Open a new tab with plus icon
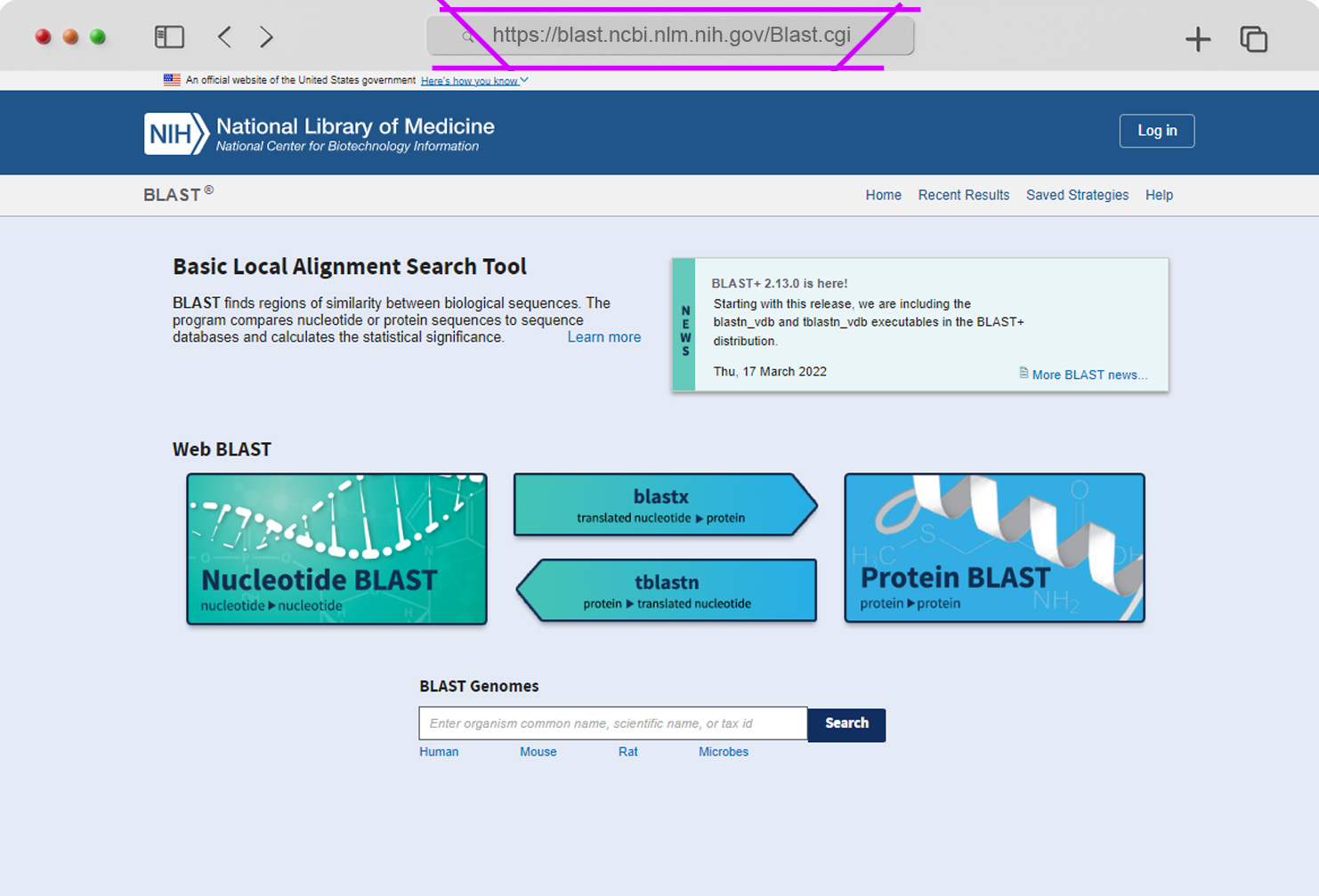1319x896 pixels. click(x=1198, y=38)
